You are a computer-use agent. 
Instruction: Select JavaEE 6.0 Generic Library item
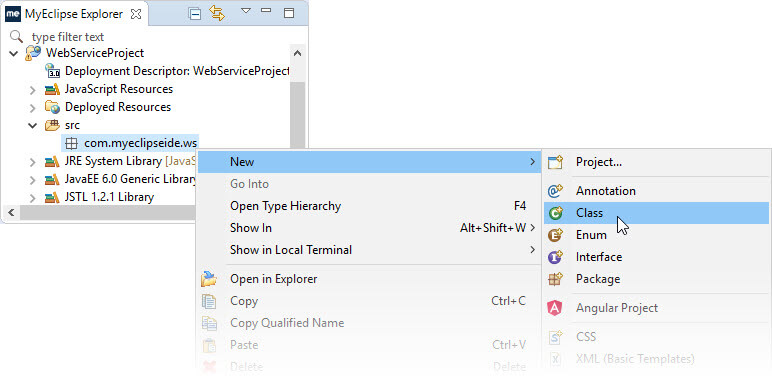(131, 179)
